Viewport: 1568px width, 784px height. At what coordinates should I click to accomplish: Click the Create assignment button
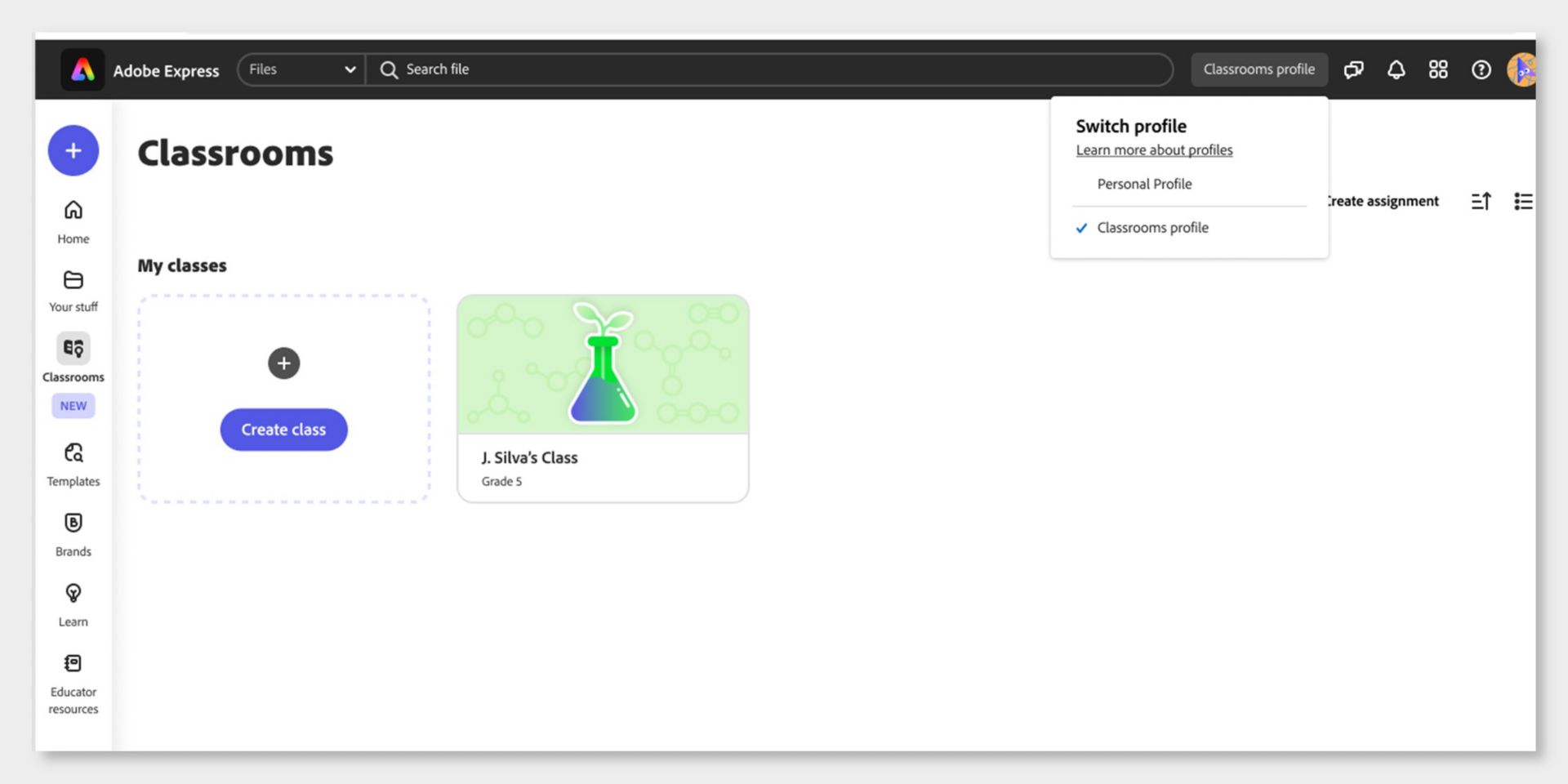pos(1383,201)
